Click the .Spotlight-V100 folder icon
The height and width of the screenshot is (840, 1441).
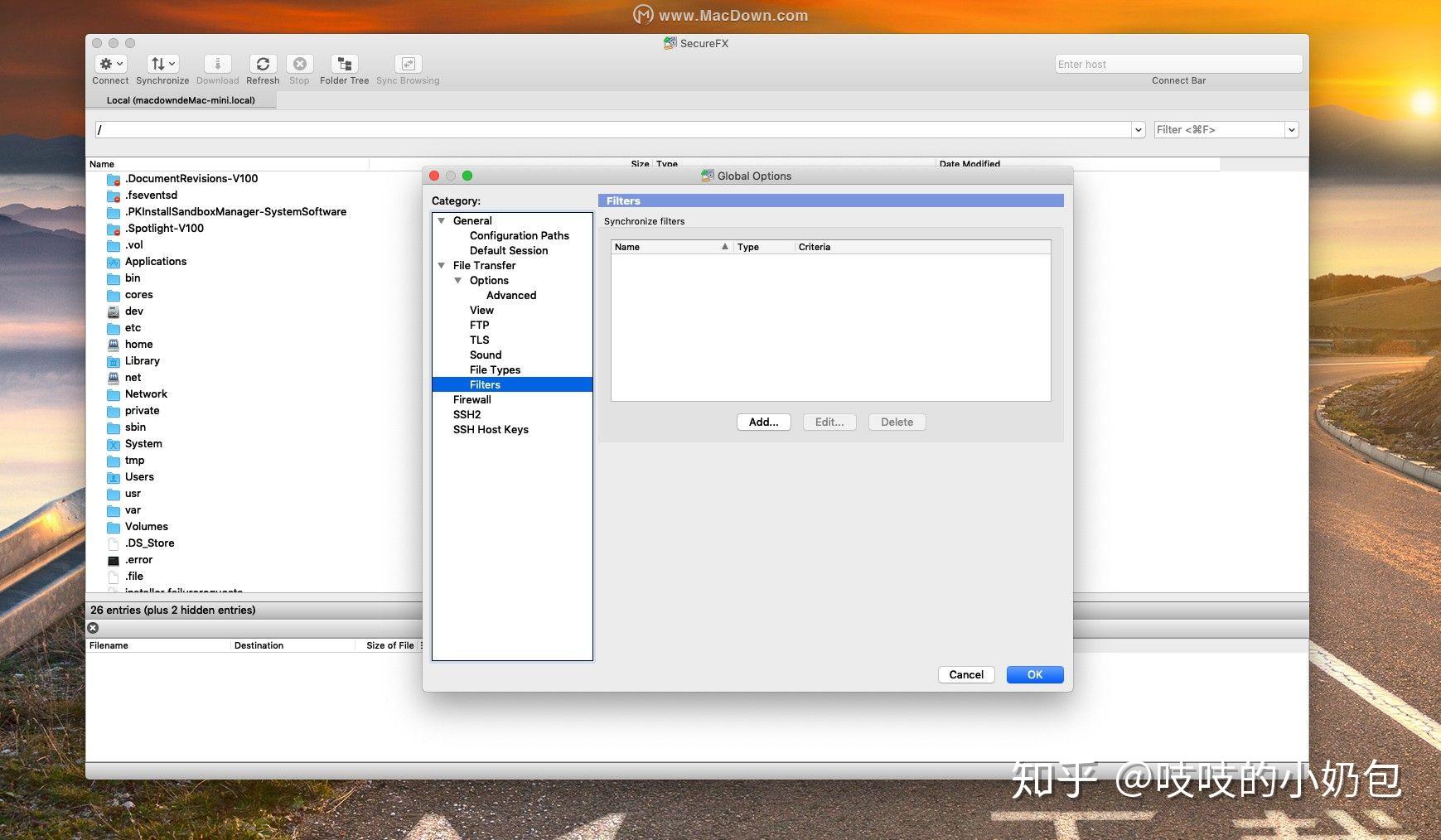tap(114, 229)
